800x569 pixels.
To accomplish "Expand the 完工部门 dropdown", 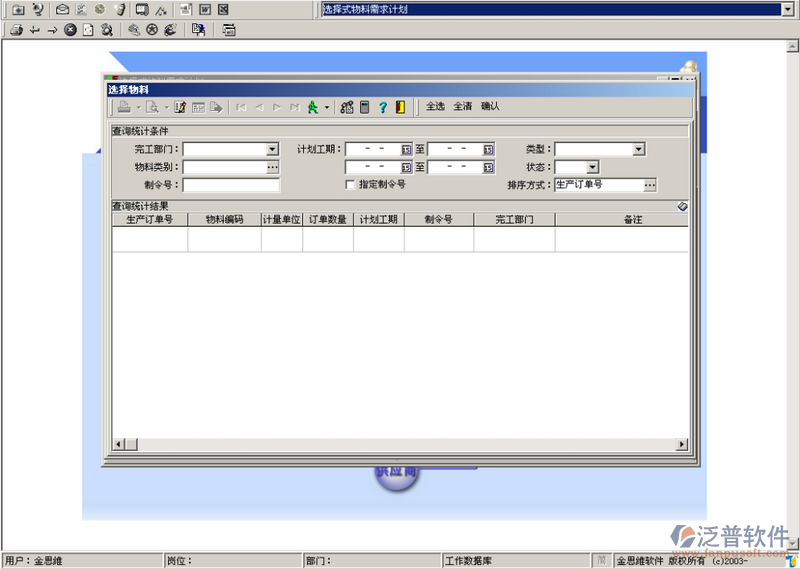I will tap(272, 150).
